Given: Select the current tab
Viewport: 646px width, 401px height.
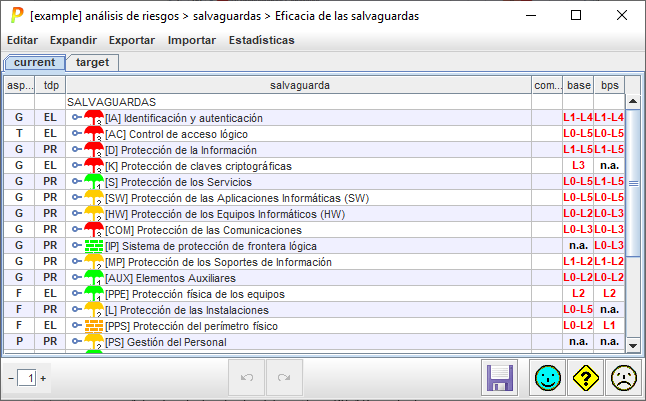Looking at the screenshot, I should pos(35,62).
